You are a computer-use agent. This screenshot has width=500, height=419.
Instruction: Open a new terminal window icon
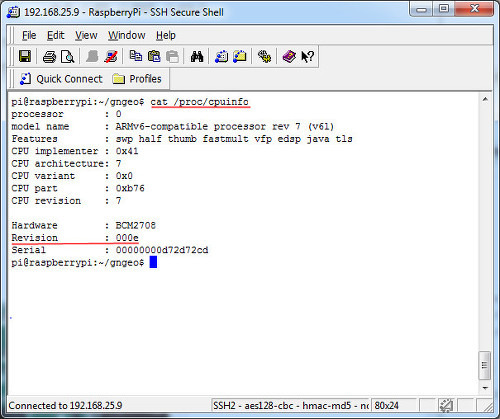[x=221, y=56]
